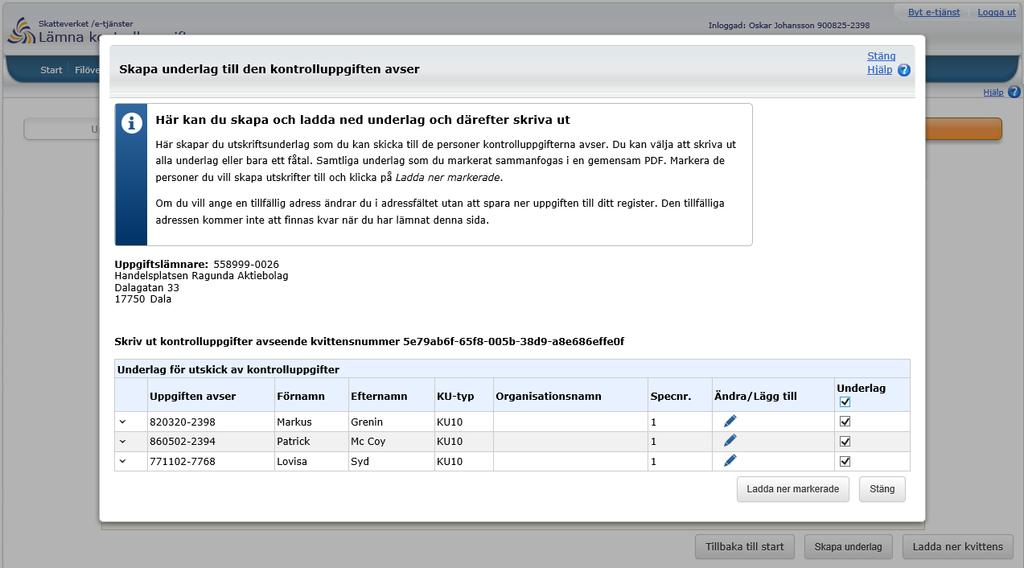Click Tillbaka till start in the background page

pyautogui.click(x=744, y=546)
